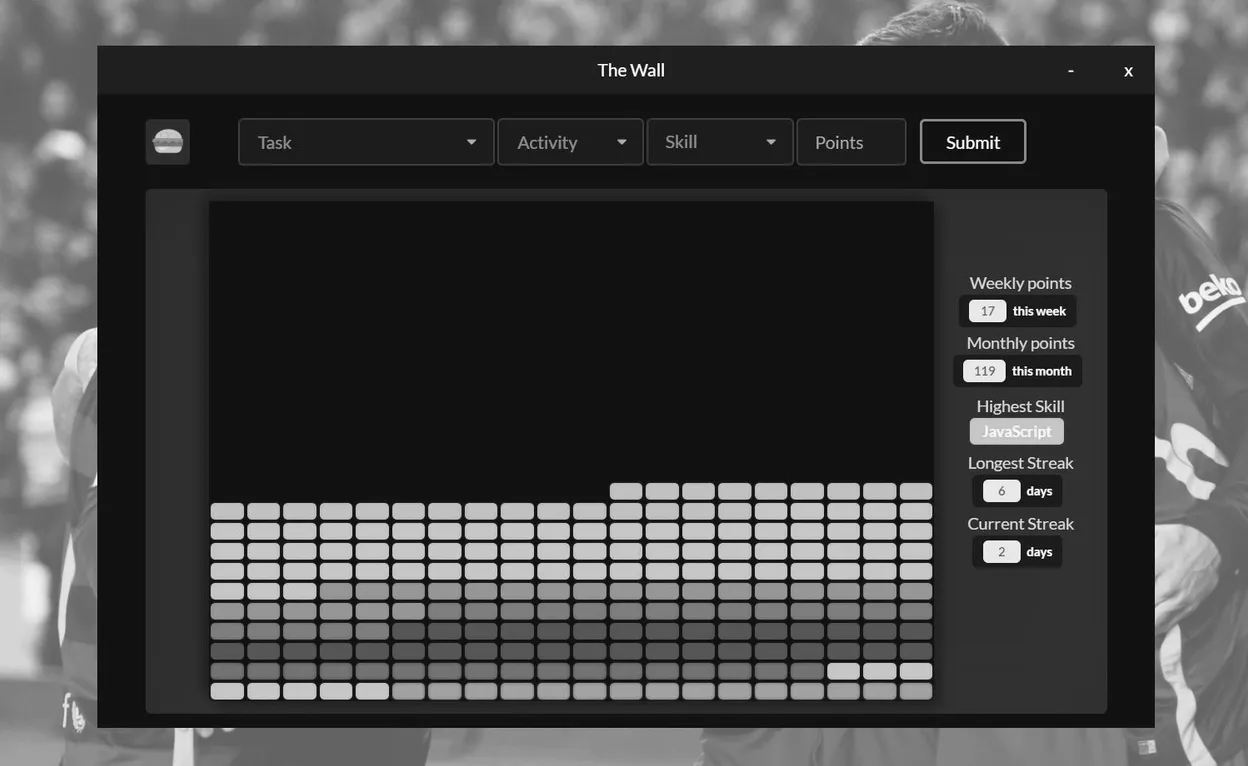Click the Submit button

pyautogui.click(x=973, y=142)
